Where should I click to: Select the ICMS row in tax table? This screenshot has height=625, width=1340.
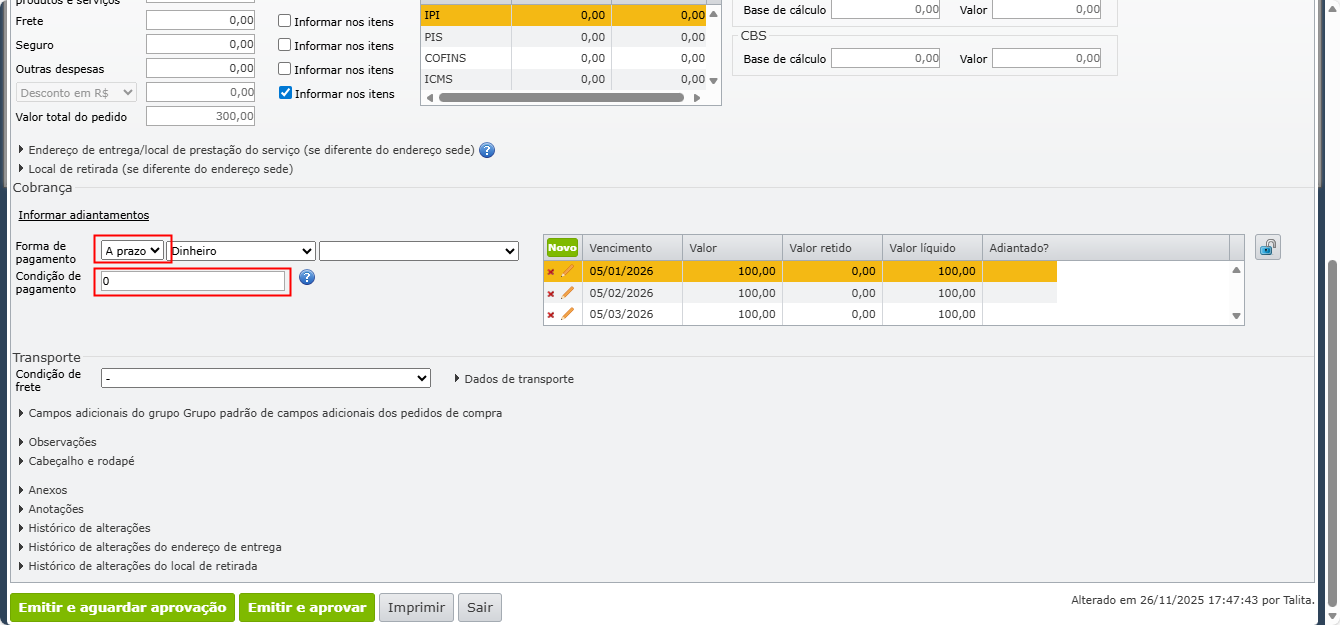[564, 79]
